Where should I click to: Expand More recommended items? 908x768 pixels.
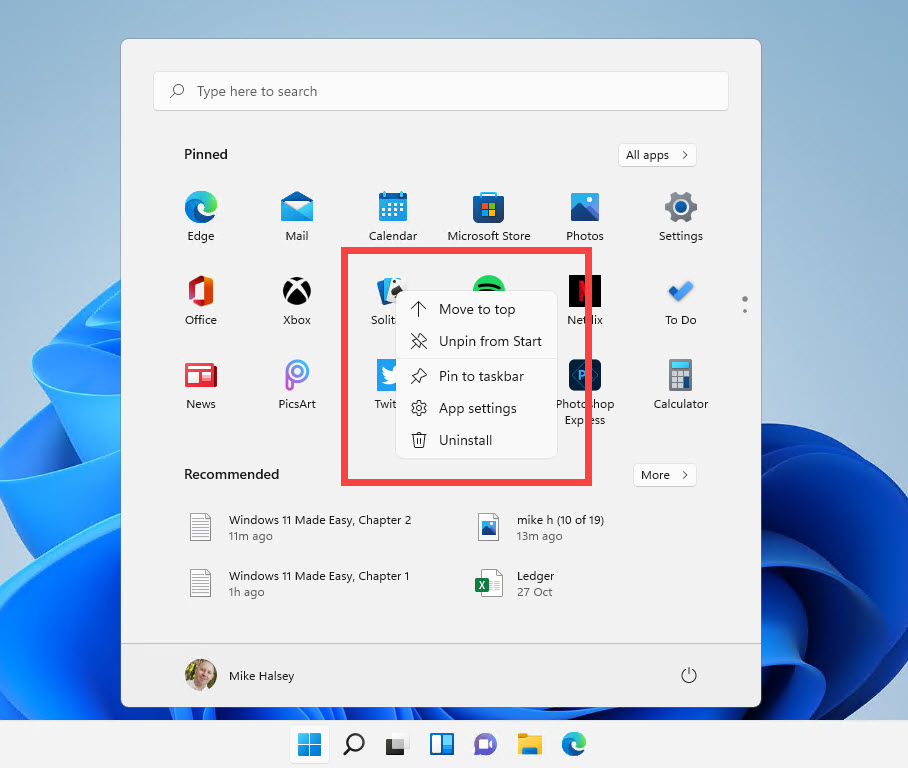(664, 475)
